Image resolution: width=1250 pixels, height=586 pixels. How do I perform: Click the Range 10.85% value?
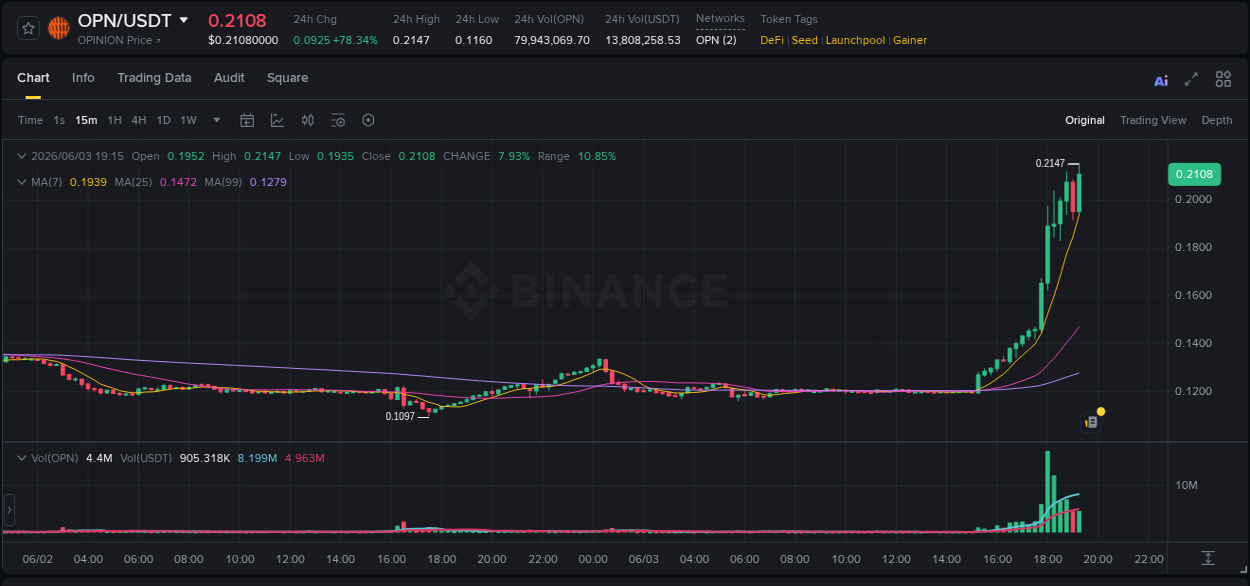coord(597,156)
